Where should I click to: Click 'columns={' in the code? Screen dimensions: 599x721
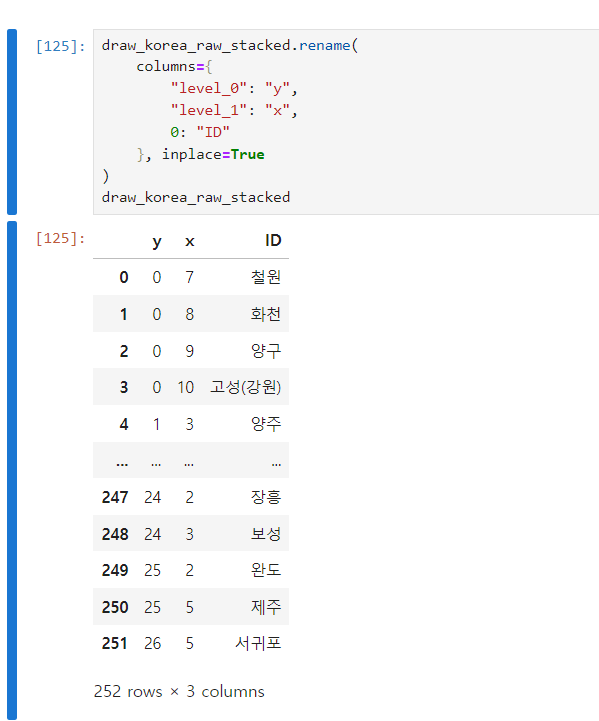pos(174,67)
